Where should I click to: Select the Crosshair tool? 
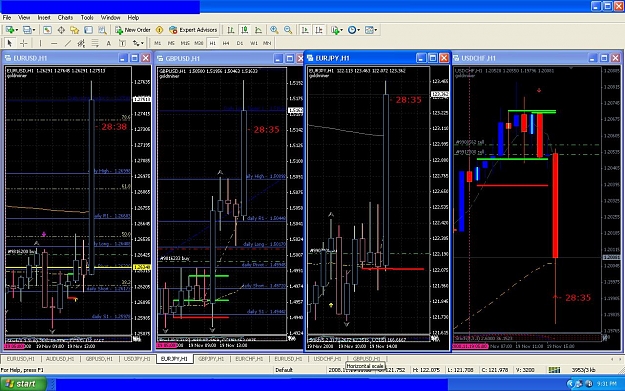pyautogui.click(x=24, y=43)
